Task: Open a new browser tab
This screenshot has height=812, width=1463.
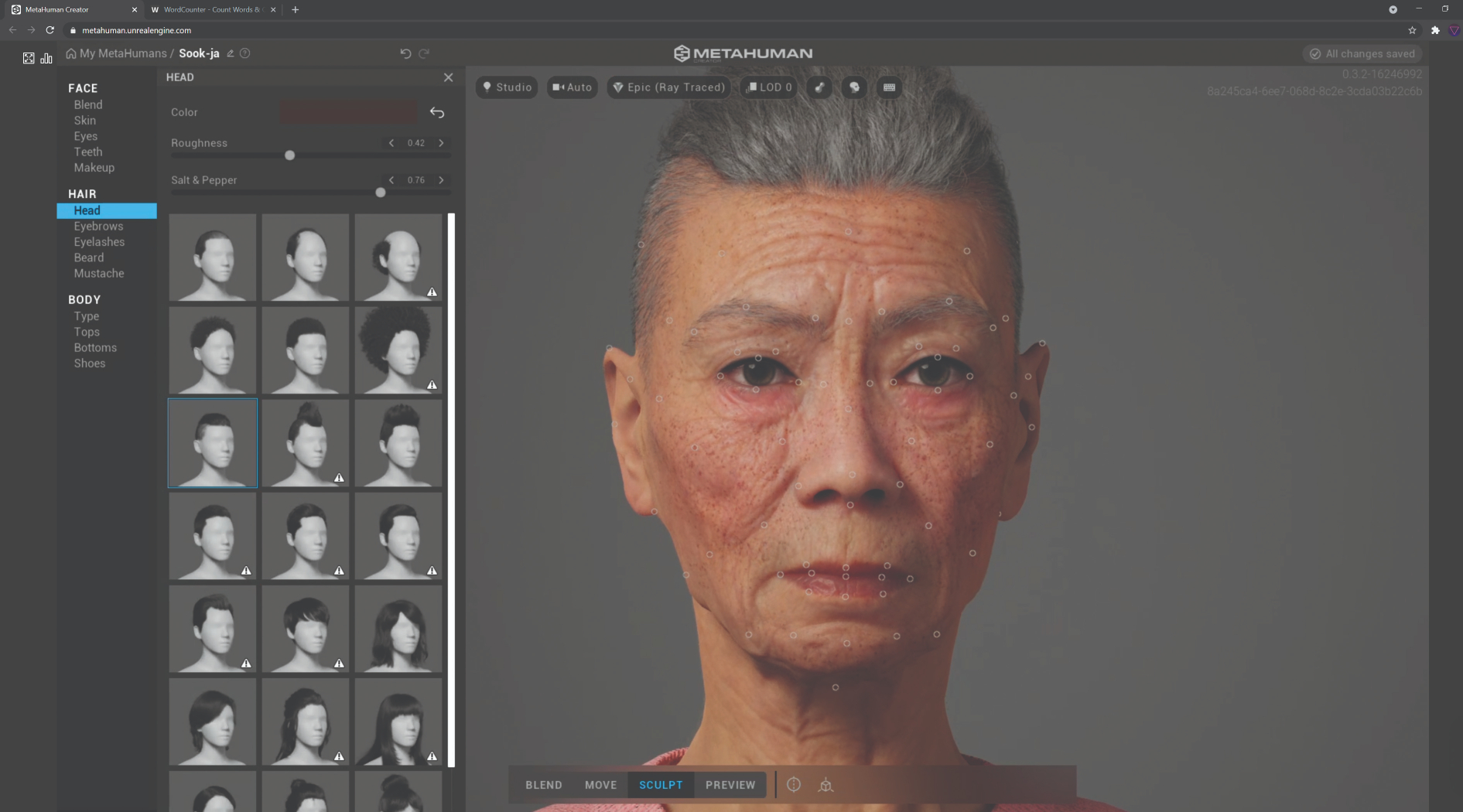Action: pyautogui.click(x=296, y=9)
